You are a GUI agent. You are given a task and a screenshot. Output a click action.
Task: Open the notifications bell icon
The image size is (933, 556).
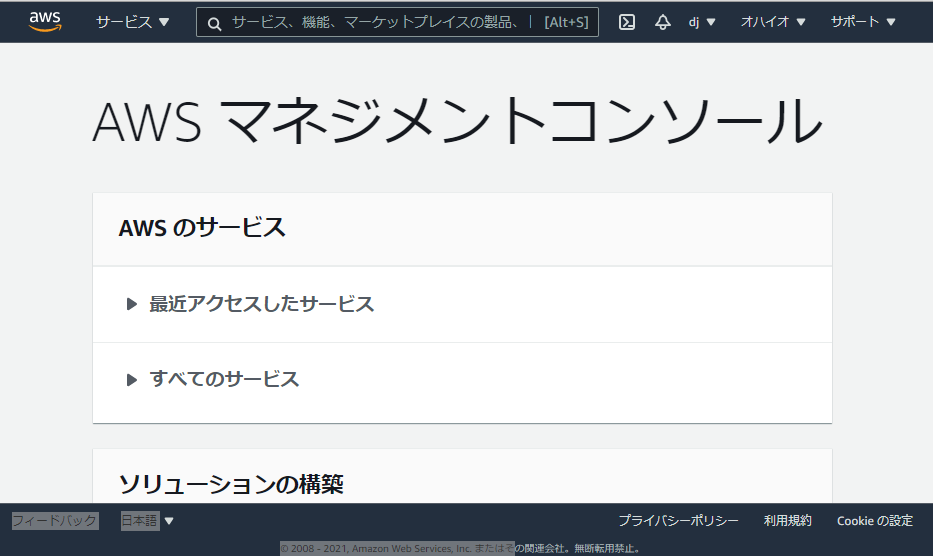[662, 22]
